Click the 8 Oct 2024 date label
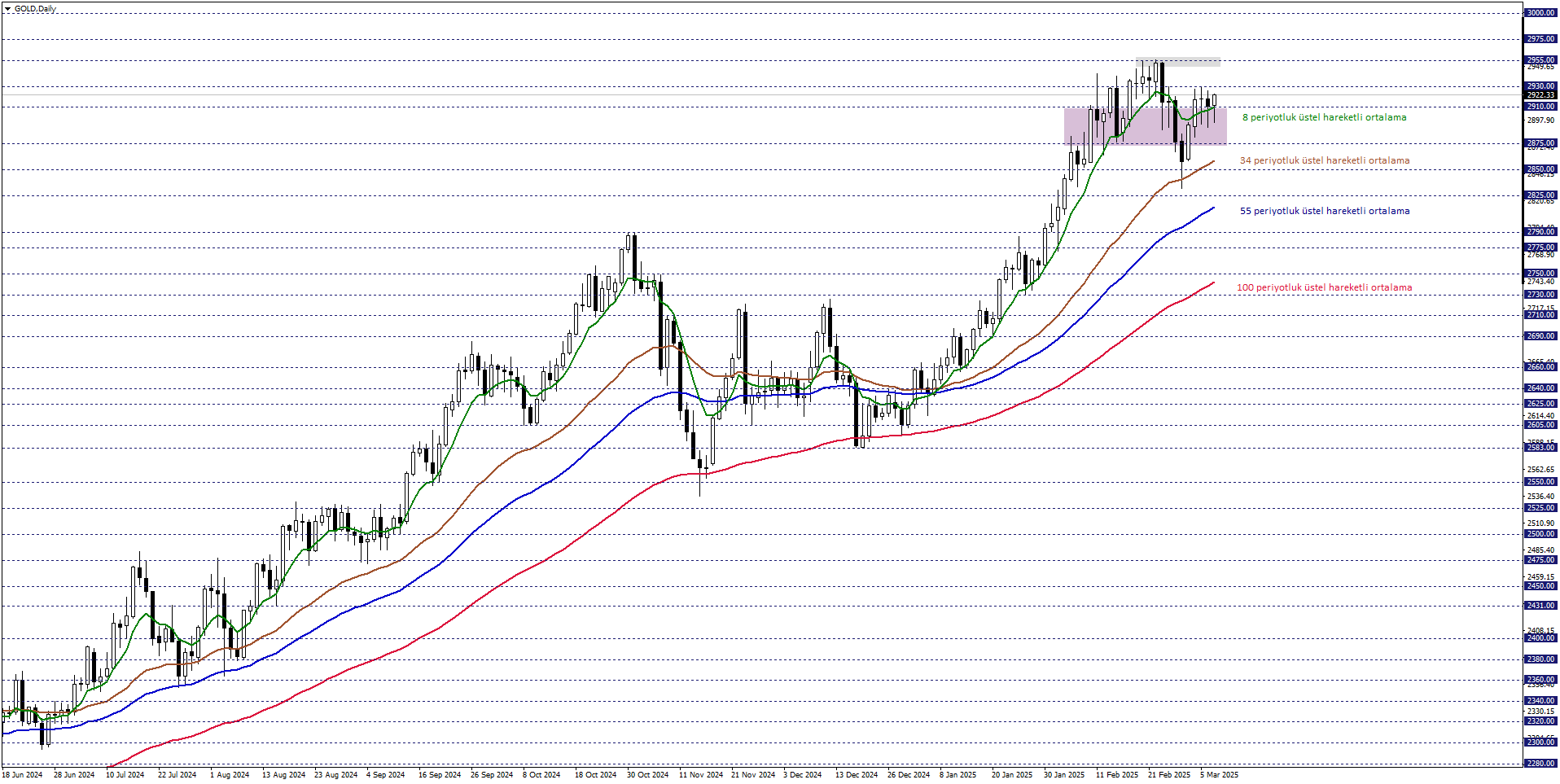 541,775
